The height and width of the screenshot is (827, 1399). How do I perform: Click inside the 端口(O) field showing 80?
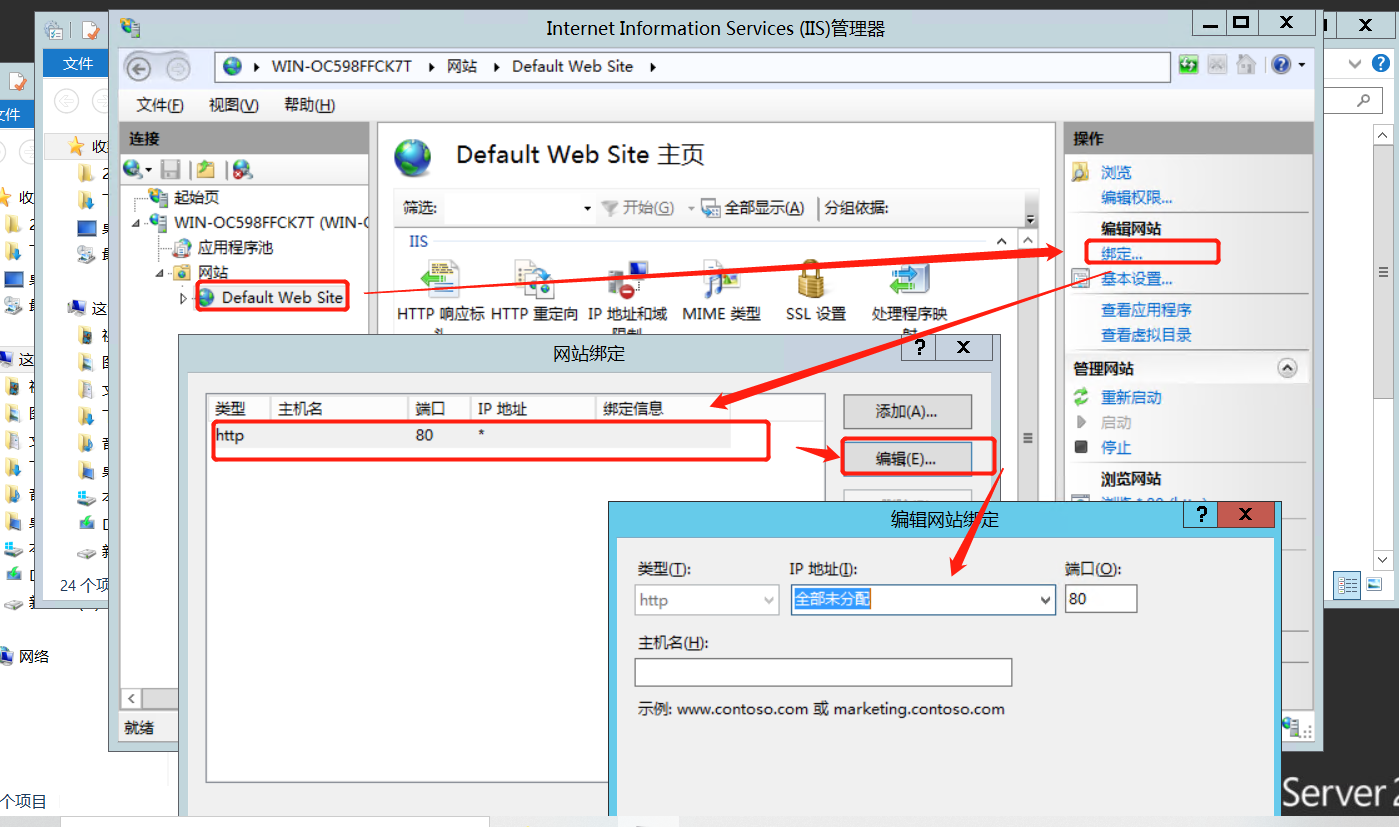click(1101, 599)
